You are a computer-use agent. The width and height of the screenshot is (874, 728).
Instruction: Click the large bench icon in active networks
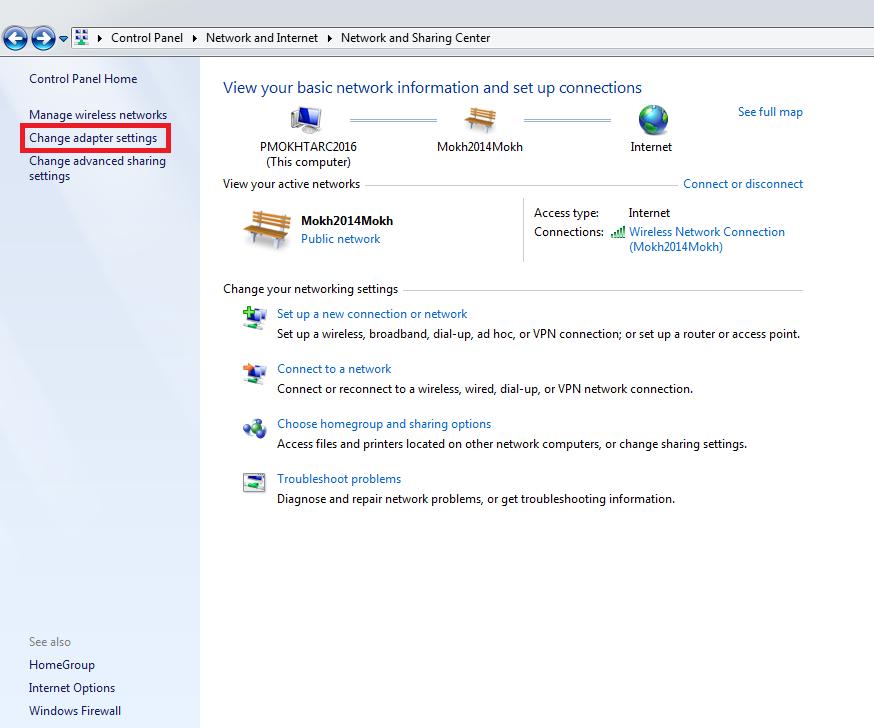pyautogui.click(x=268, y=229)
